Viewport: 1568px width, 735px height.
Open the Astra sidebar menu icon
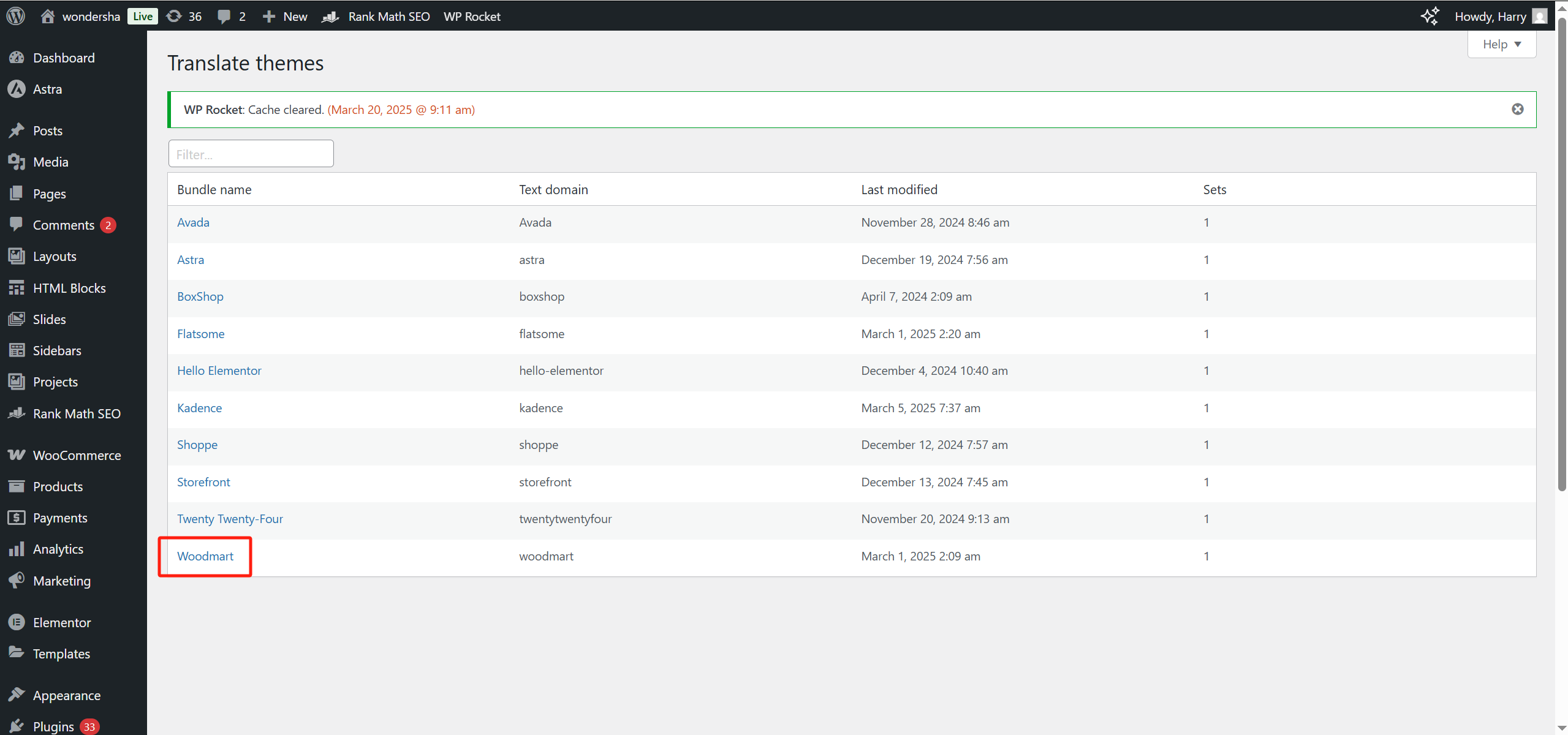coord(17,89)
